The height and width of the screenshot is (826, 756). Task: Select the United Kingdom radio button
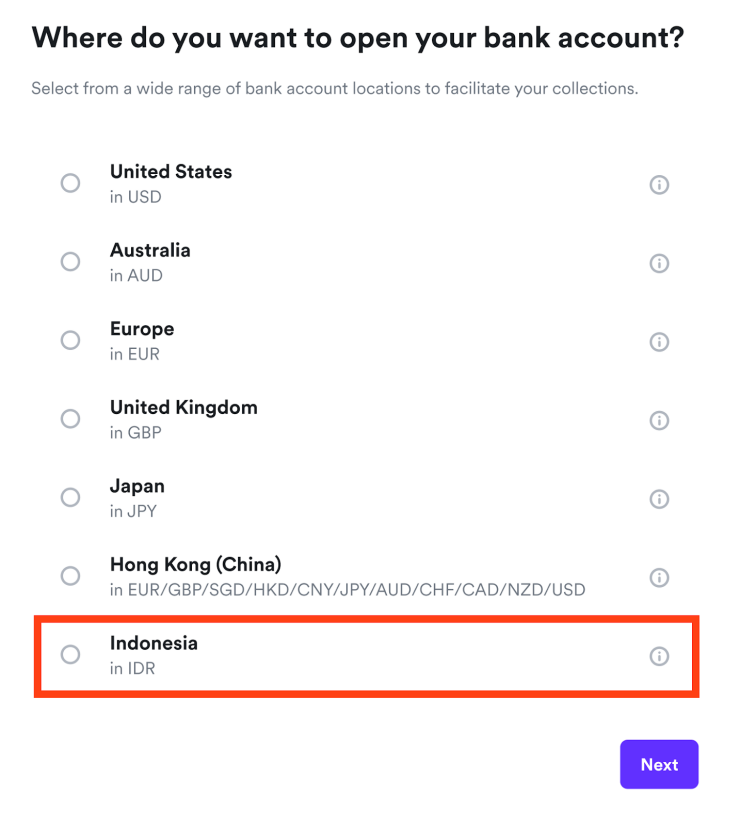(70, 419)
